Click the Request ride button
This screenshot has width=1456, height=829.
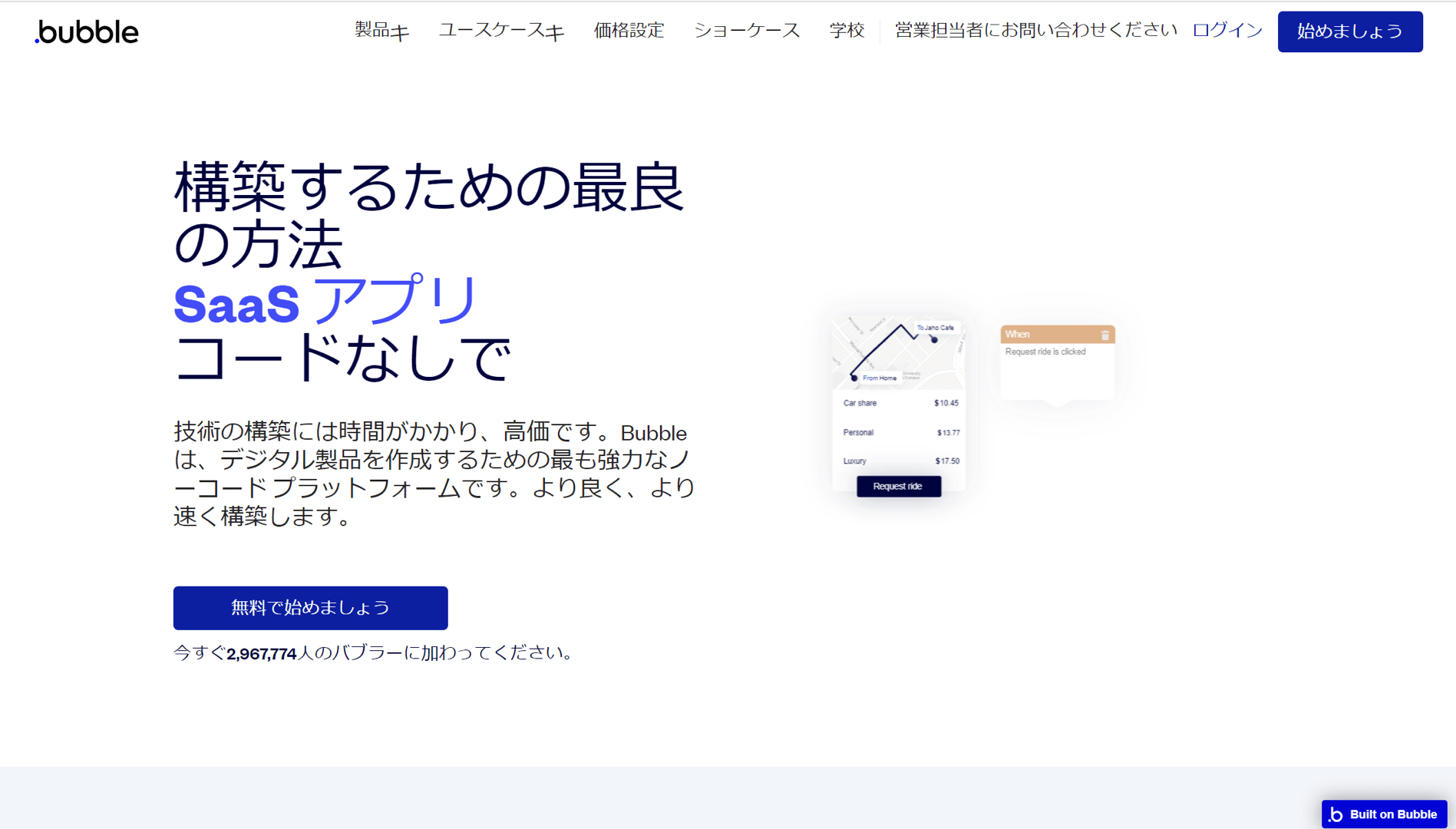click(898, 486)
